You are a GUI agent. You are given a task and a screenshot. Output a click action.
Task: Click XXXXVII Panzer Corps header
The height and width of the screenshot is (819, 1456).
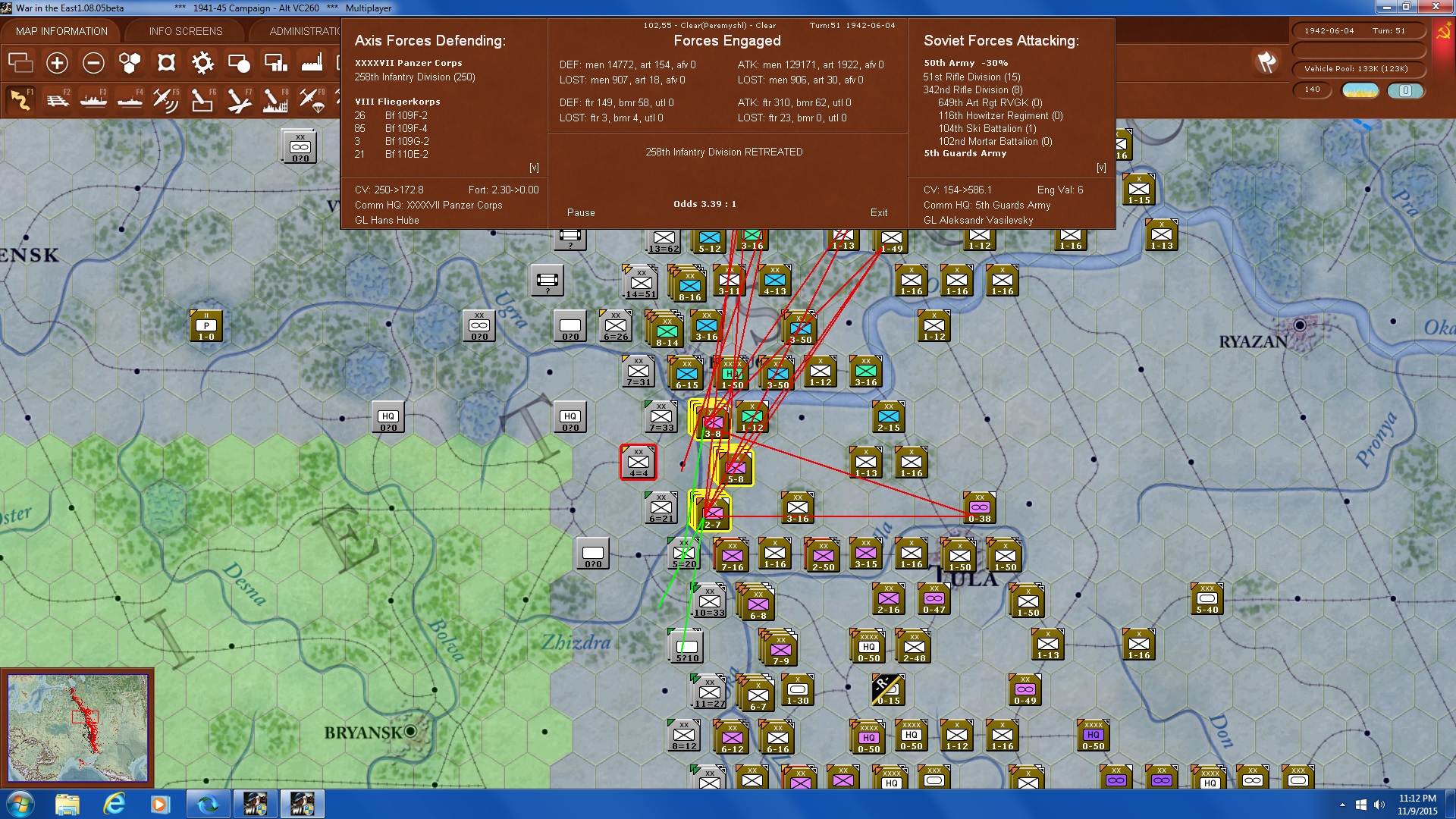click(408, 63)
